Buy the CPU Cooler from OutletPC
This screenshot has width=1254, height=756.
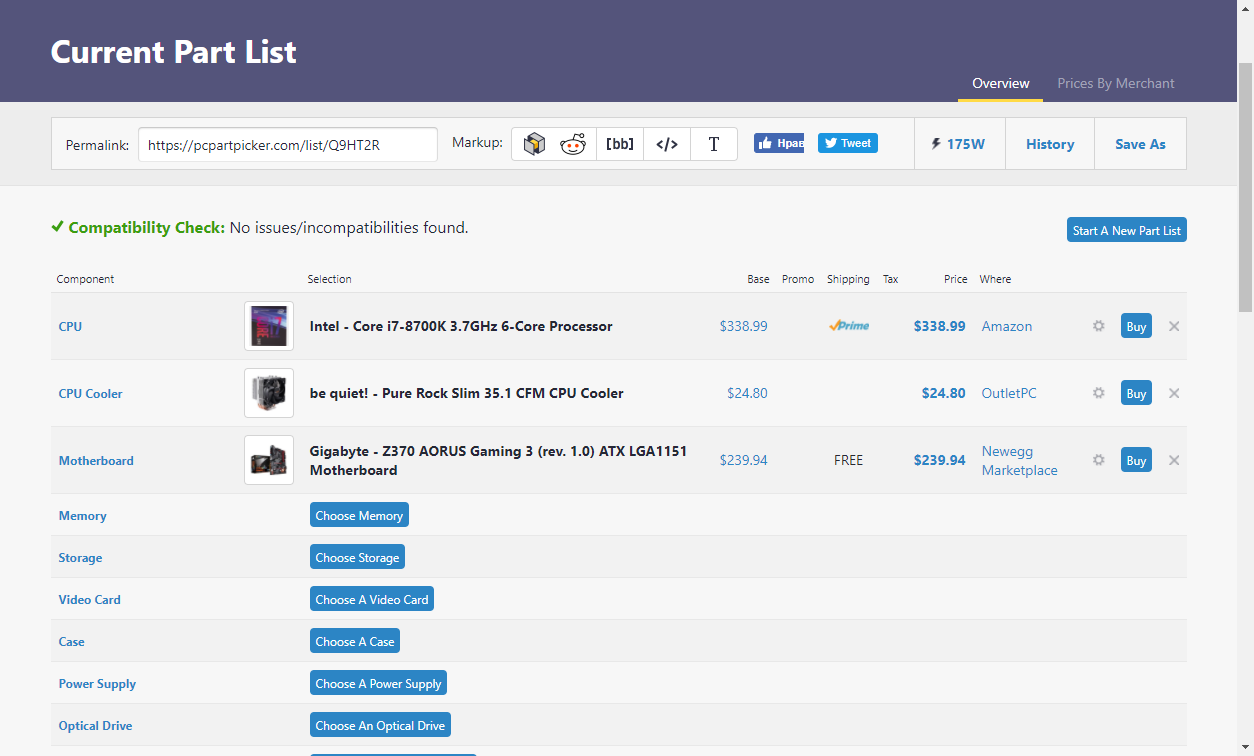pos(1136,393)
